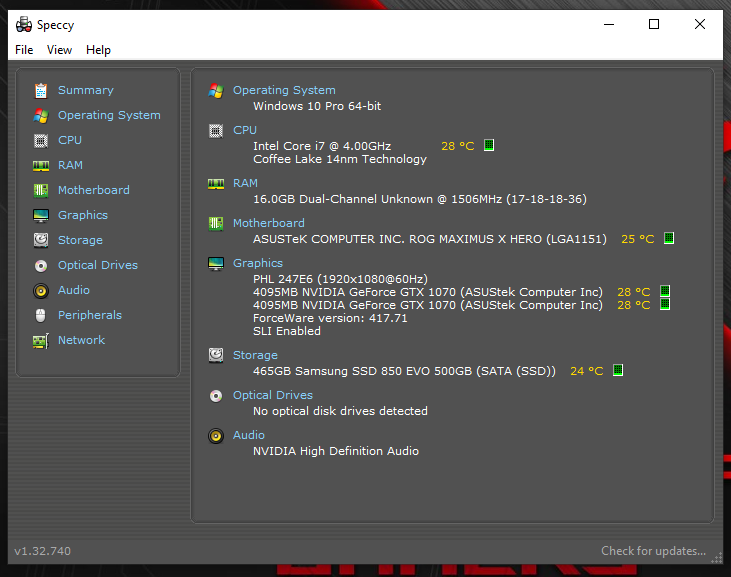Click the '16.0GB Dual-Channel' RAM line

tap(420, 199)
